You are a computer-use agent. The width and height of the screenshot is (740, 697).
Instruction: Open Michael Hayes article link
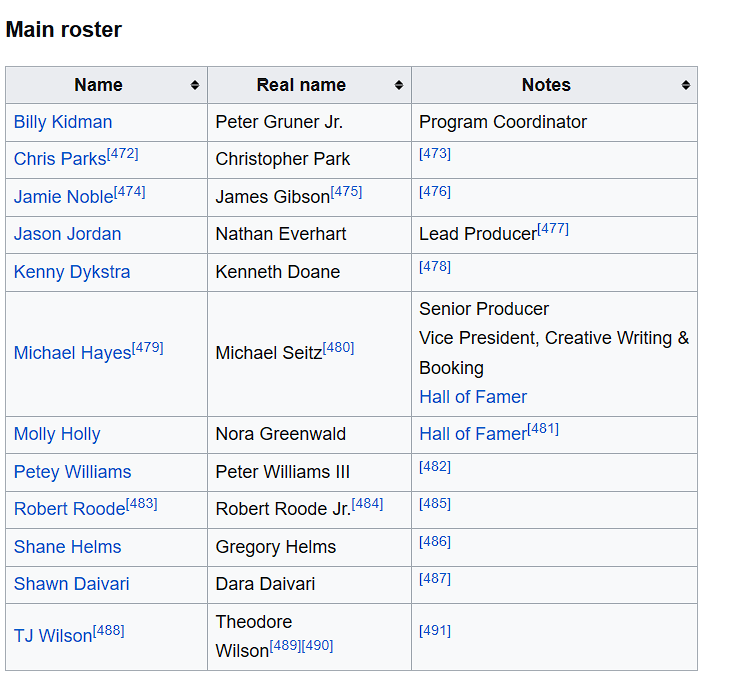[x=73, y=353]
